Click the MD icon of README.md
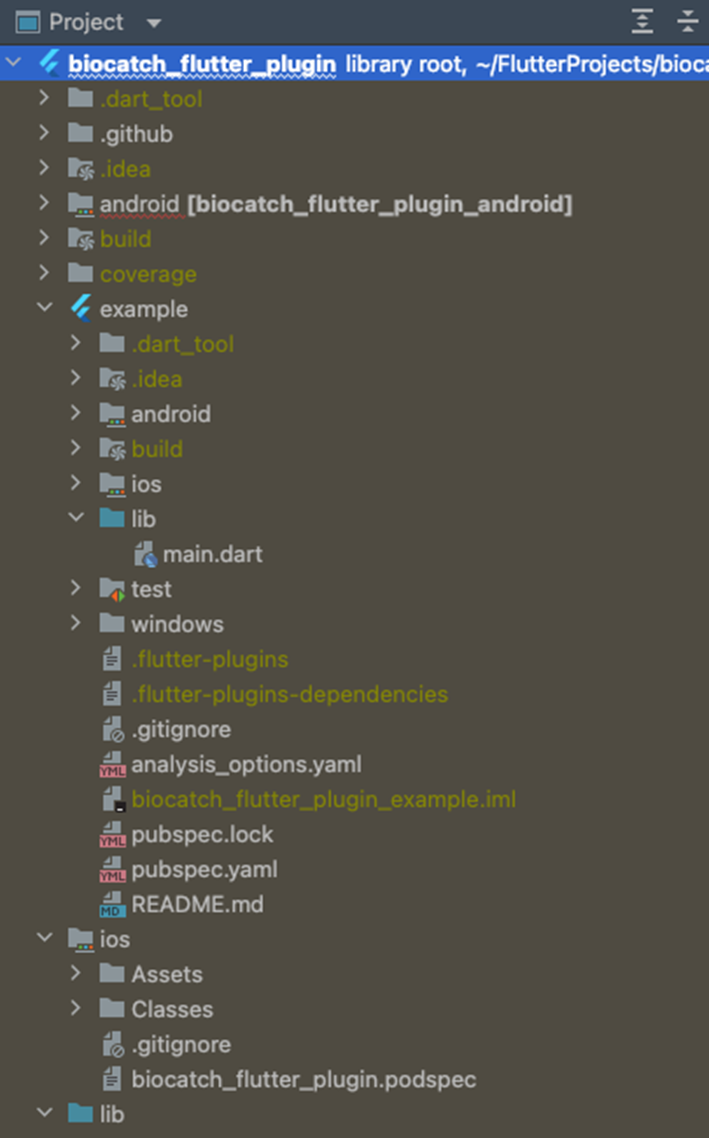Screen dimensions: 709x1138 point(112,904)
